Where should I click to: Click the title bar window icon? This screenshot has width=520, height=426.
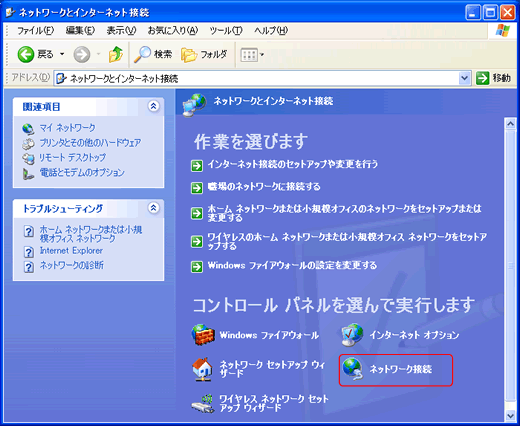tap(10, 12)
